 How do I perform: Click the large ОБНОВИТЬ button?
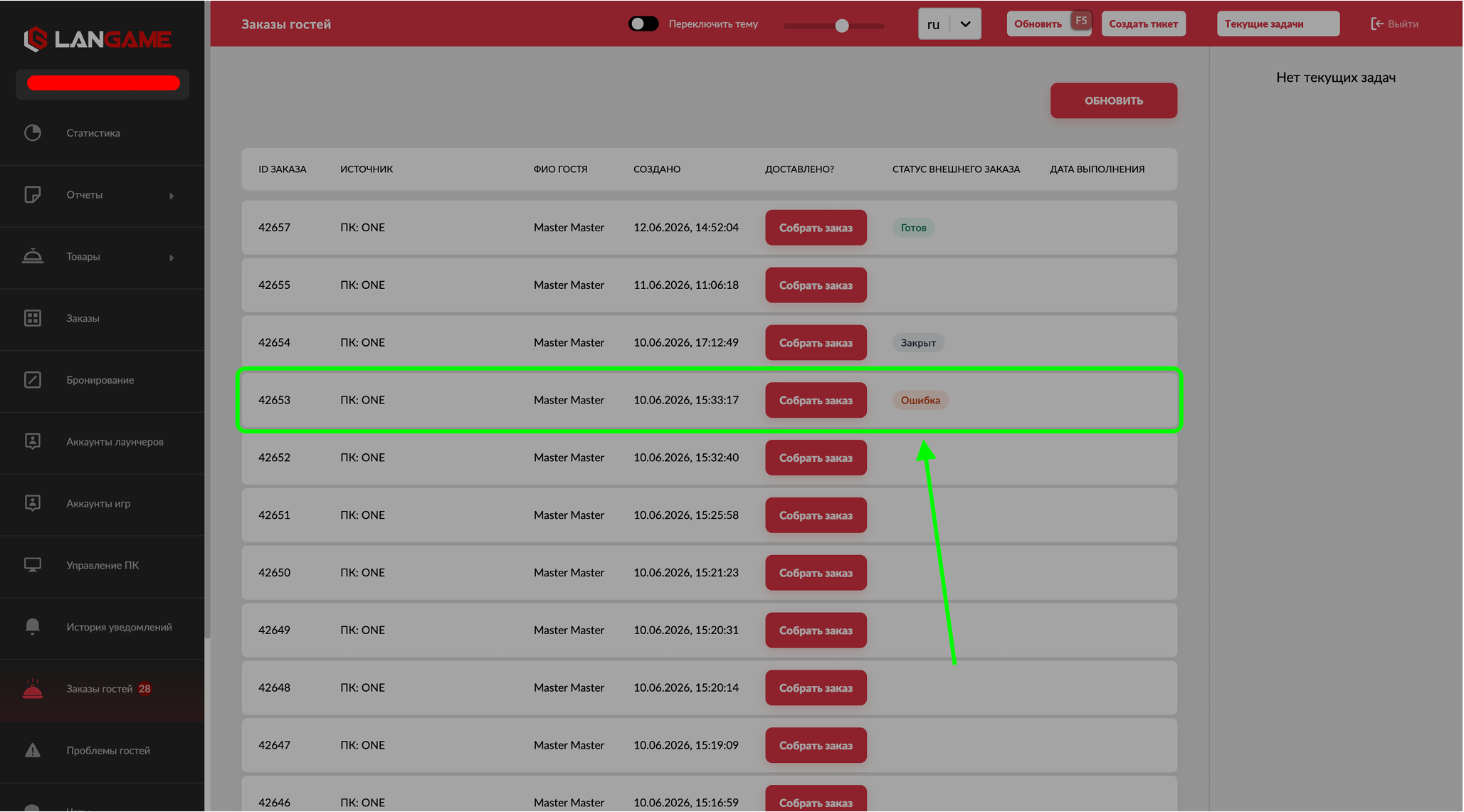coord(1114,101)
